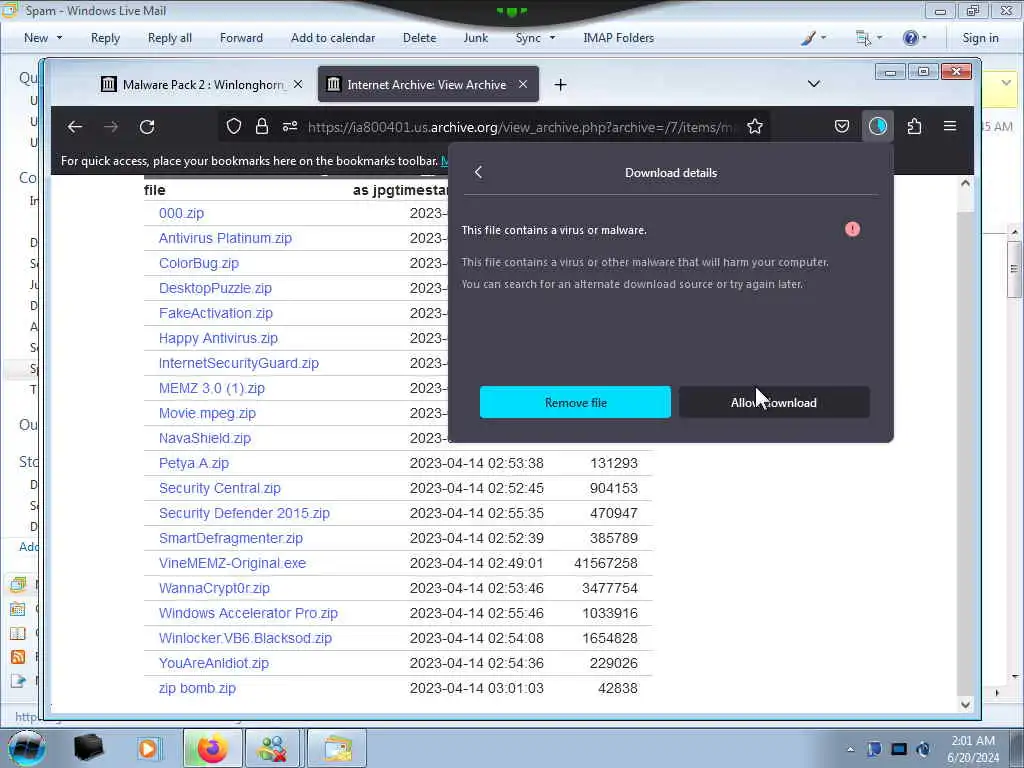Open Happy Antivirus.zip link
Image resolution: width=1024 pixels, height=768 pixels.
218,338
